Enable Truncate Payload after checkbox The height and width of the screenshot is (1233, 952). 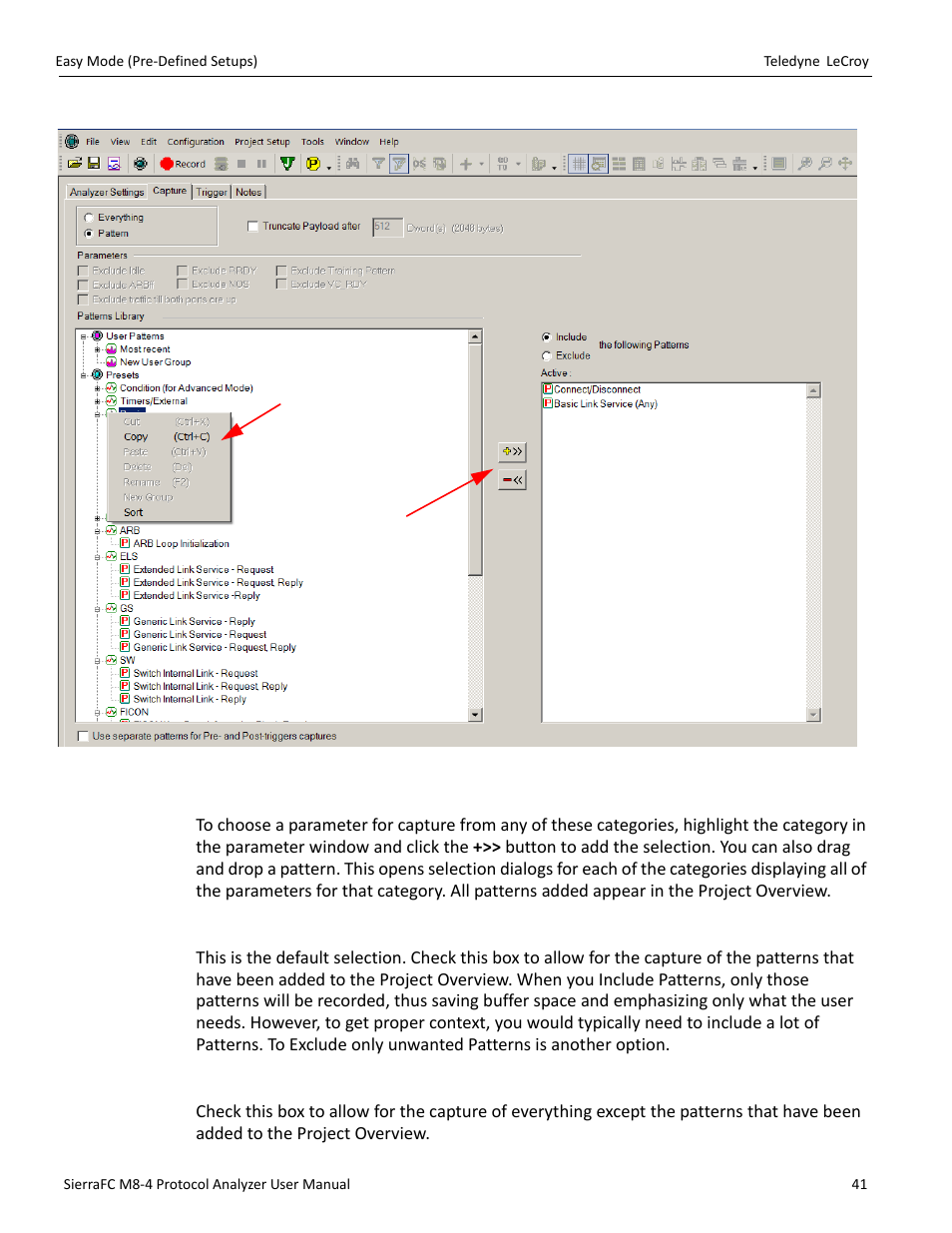252,227
